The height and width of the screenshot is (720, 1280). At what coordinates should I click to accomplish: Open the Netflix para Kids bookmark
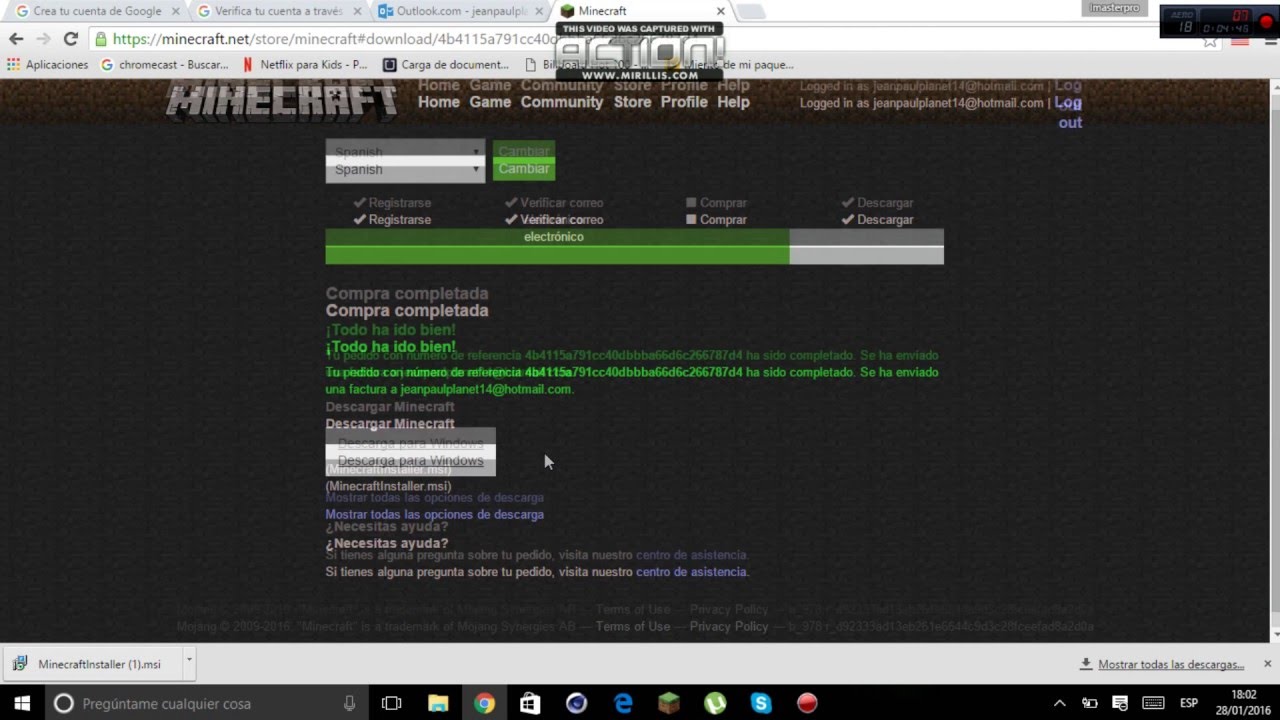[305, 64]
